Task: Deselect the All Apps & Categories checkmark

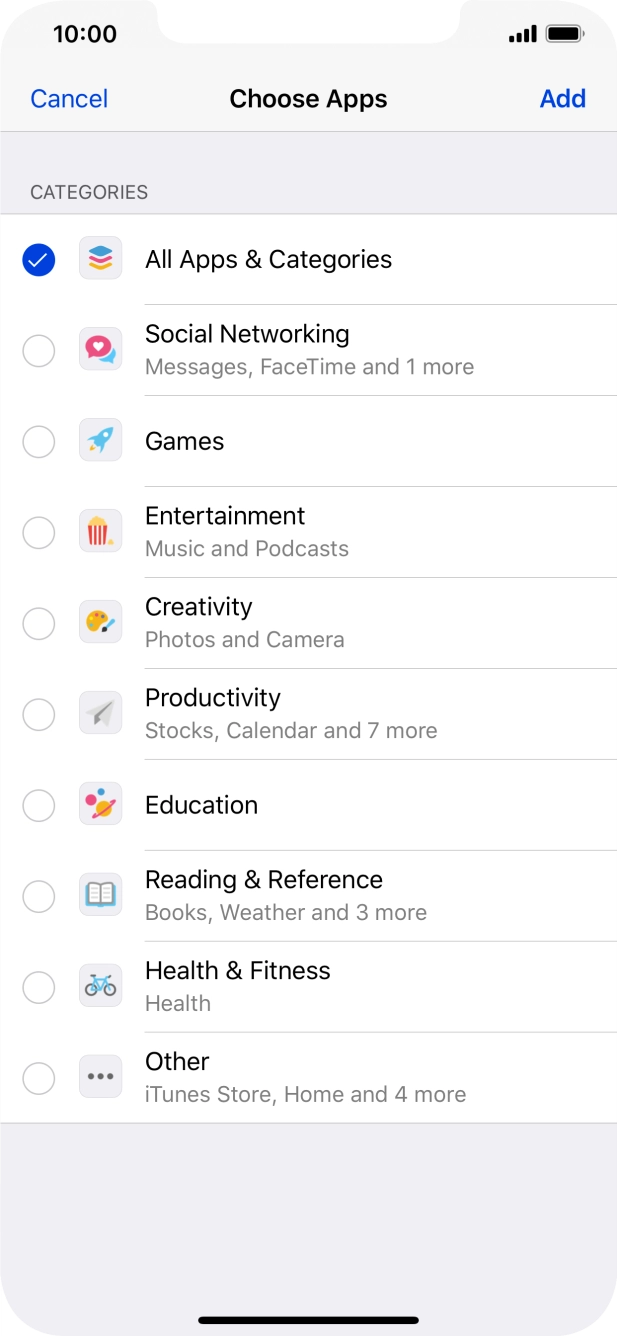Action: (38, 258)
